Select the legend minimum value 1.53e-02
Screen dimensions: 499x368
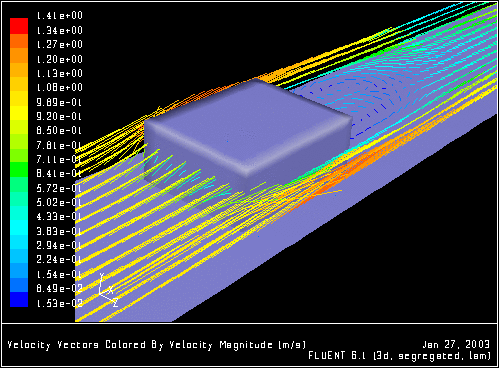point(60,303)
